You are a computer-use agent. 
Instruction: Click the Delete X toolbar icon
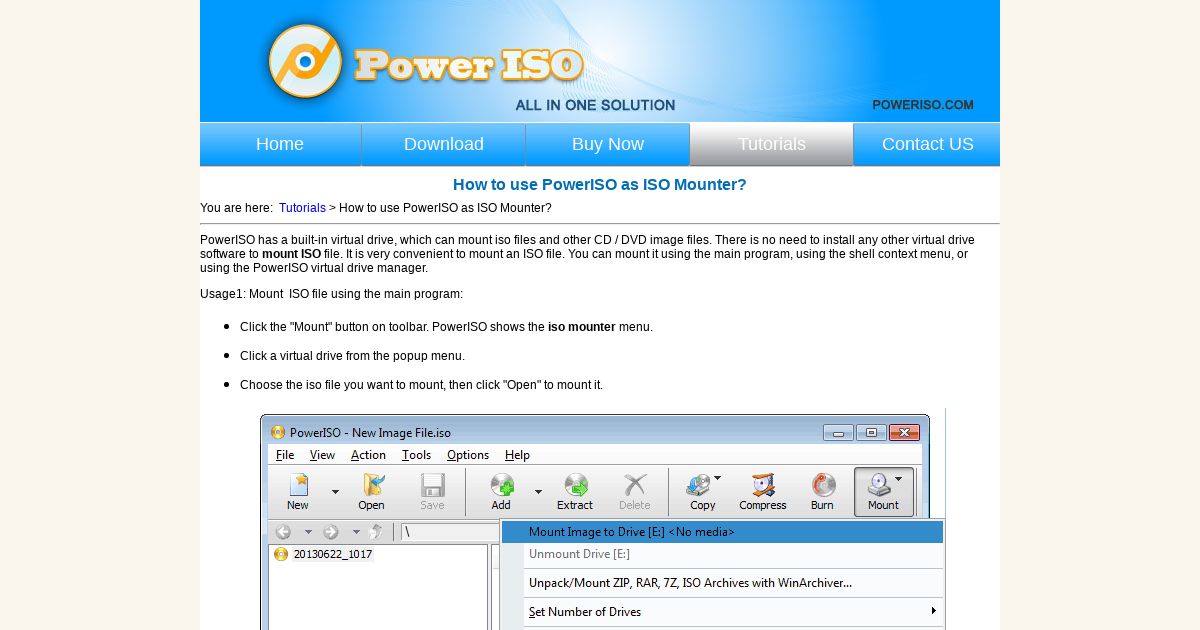pyautogui.click(x=635, y=486)
